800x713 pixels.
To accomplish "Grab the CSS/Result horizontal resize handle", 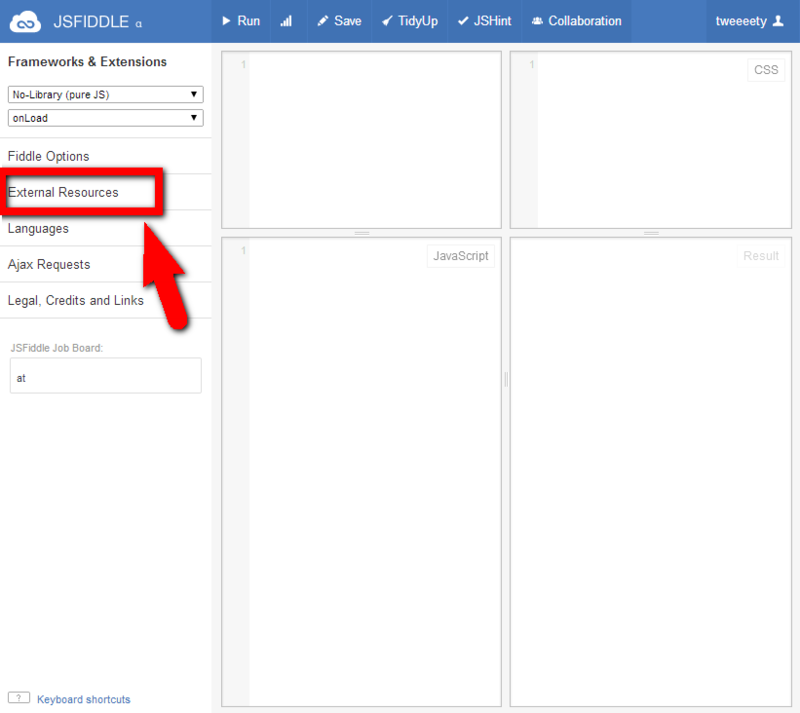I will pos(651,233).
